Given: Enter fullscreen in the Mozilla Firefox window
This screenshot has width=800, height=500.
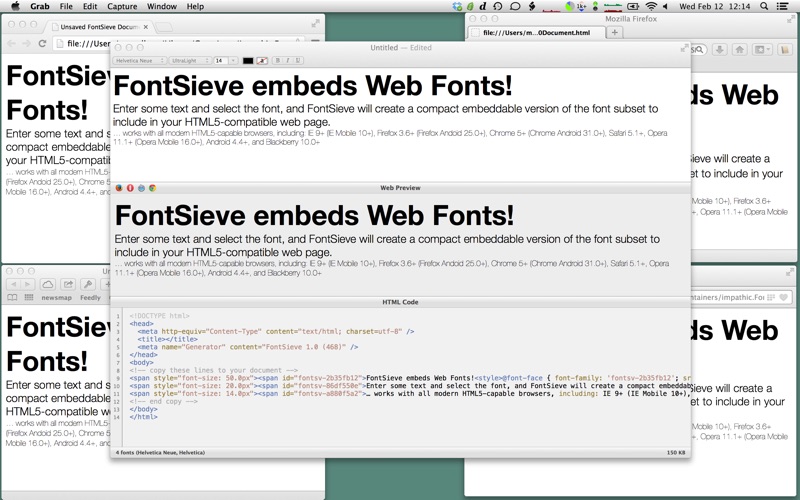Looking at the screenshot, I should tap(790, 19).
